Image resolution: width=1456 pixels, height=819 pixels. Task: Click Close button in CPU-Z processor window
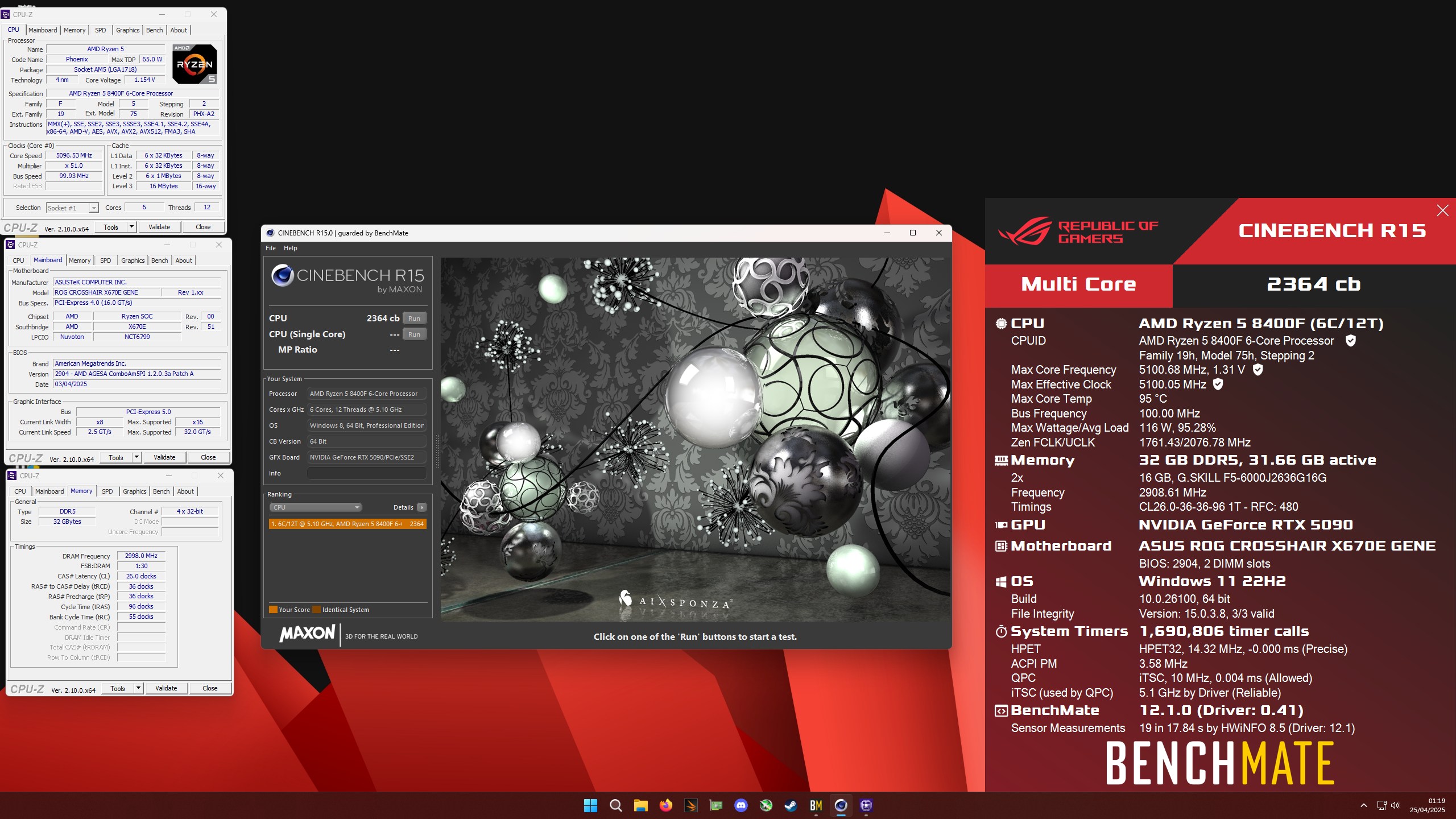pos(203,227)
